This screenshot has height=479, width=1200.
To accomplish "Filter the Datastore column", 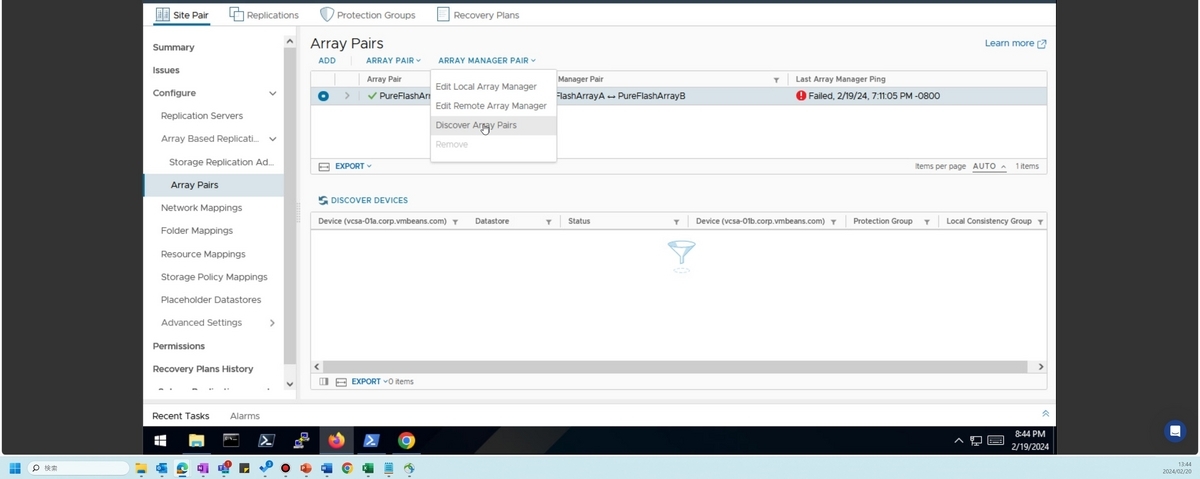I will pyautogui.click(x=548, y=222).
